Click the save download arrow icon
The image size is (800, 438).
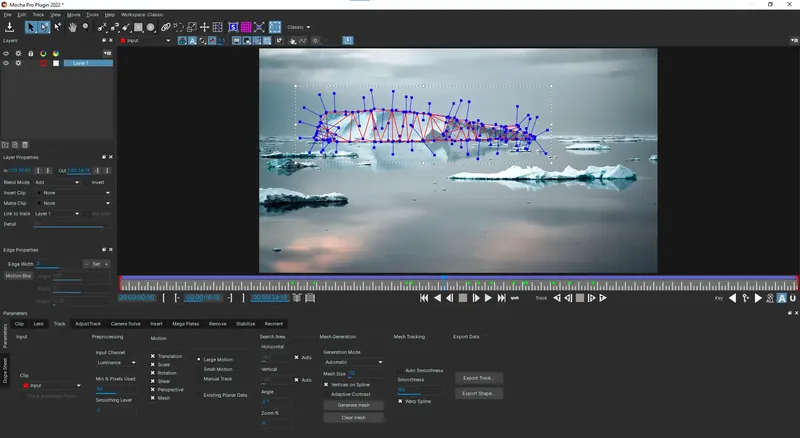coord(9,27)
